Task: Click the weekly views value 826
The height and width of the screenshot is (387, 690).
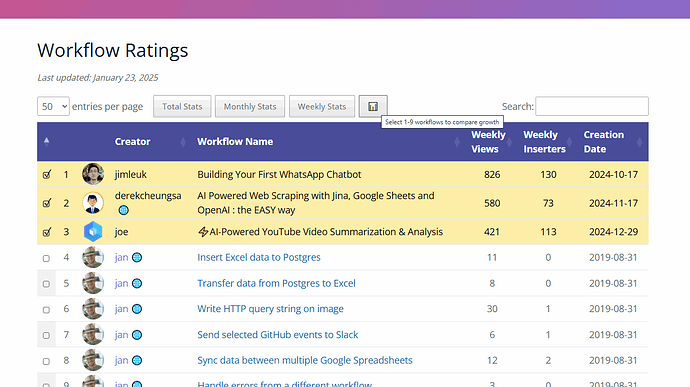Action: coord(492,174)
